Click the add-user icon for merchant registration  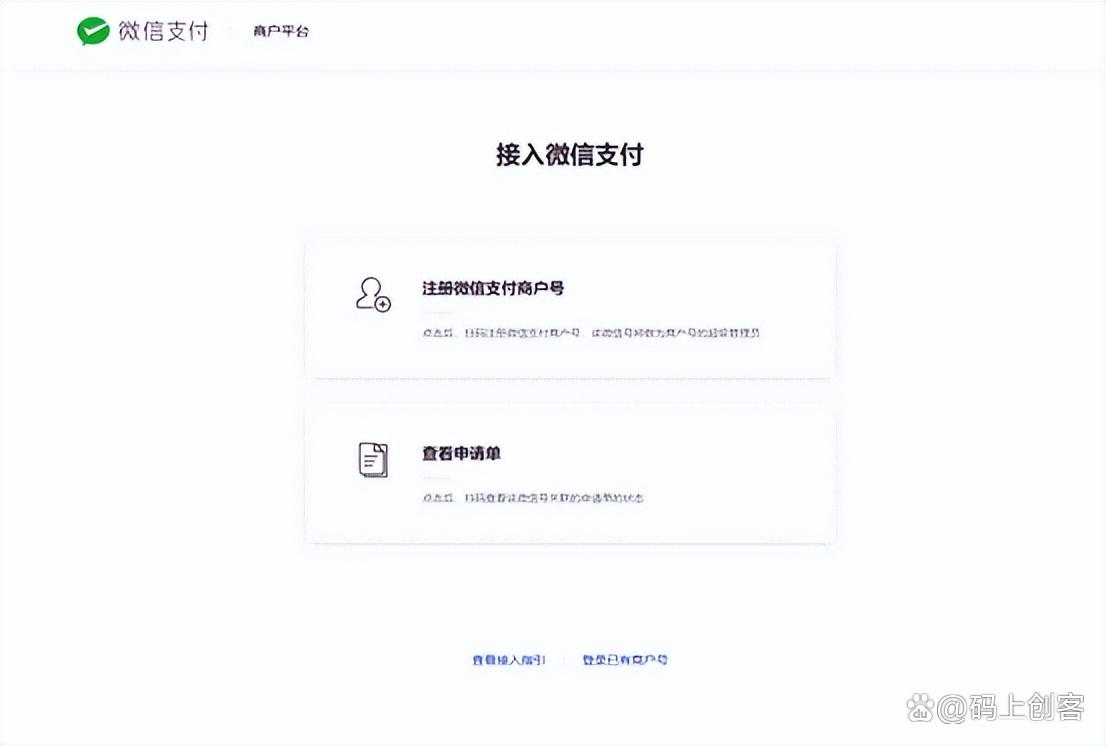coord(373,295)
